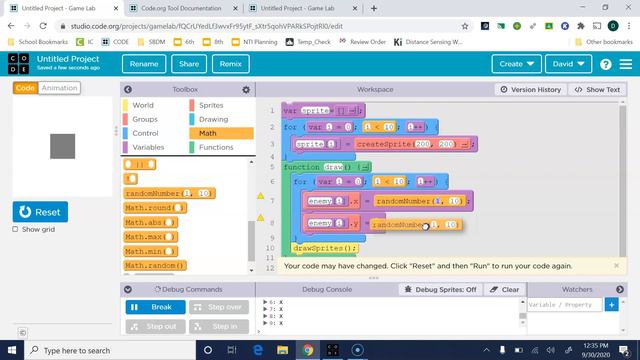The height and width of the screenshot is (360, 640).
Task: Open Task View in taskbar
Action: click(x=232, y=350)
